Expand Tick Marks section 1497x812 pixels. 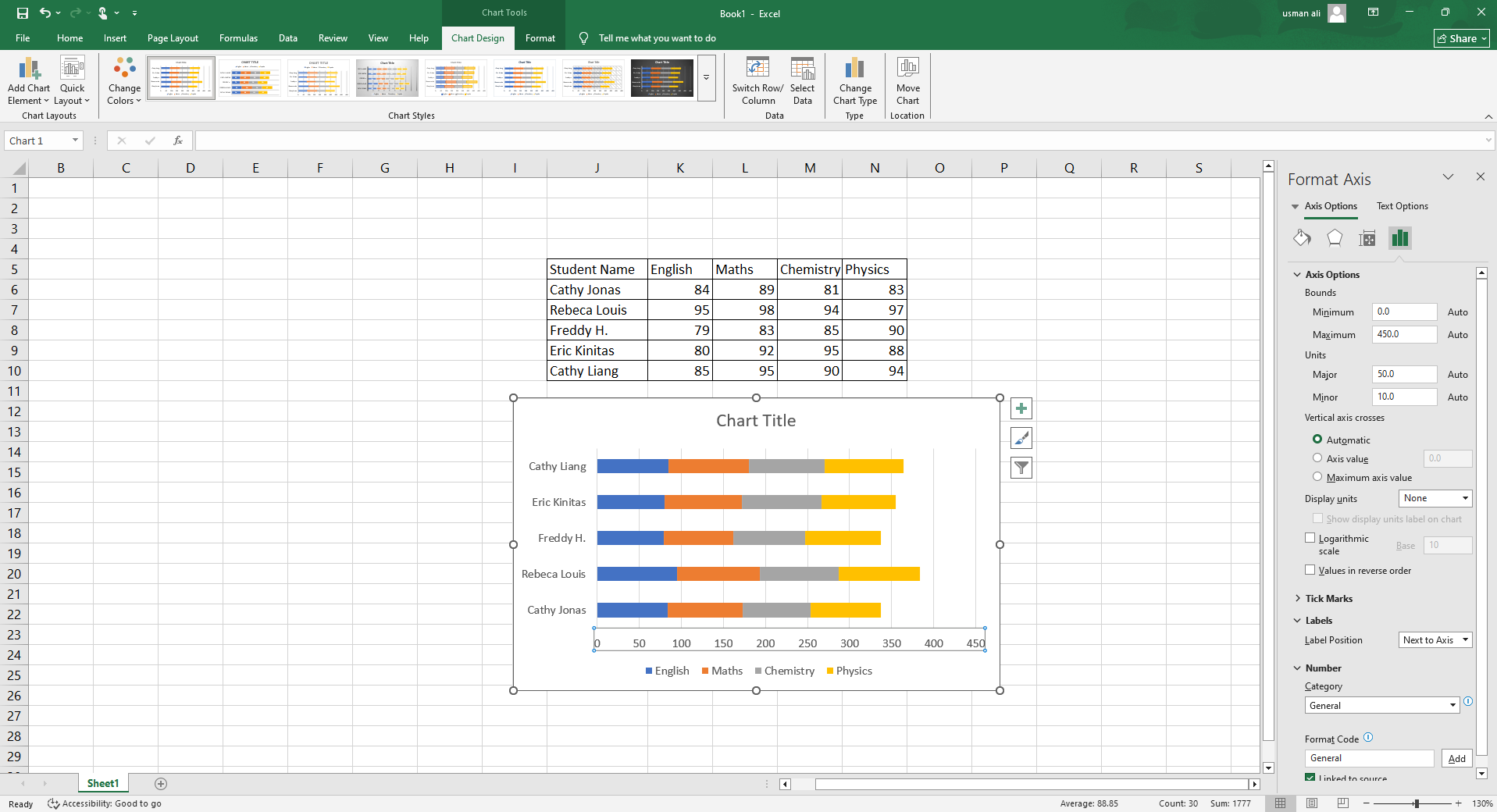(x=1328, y=599)
